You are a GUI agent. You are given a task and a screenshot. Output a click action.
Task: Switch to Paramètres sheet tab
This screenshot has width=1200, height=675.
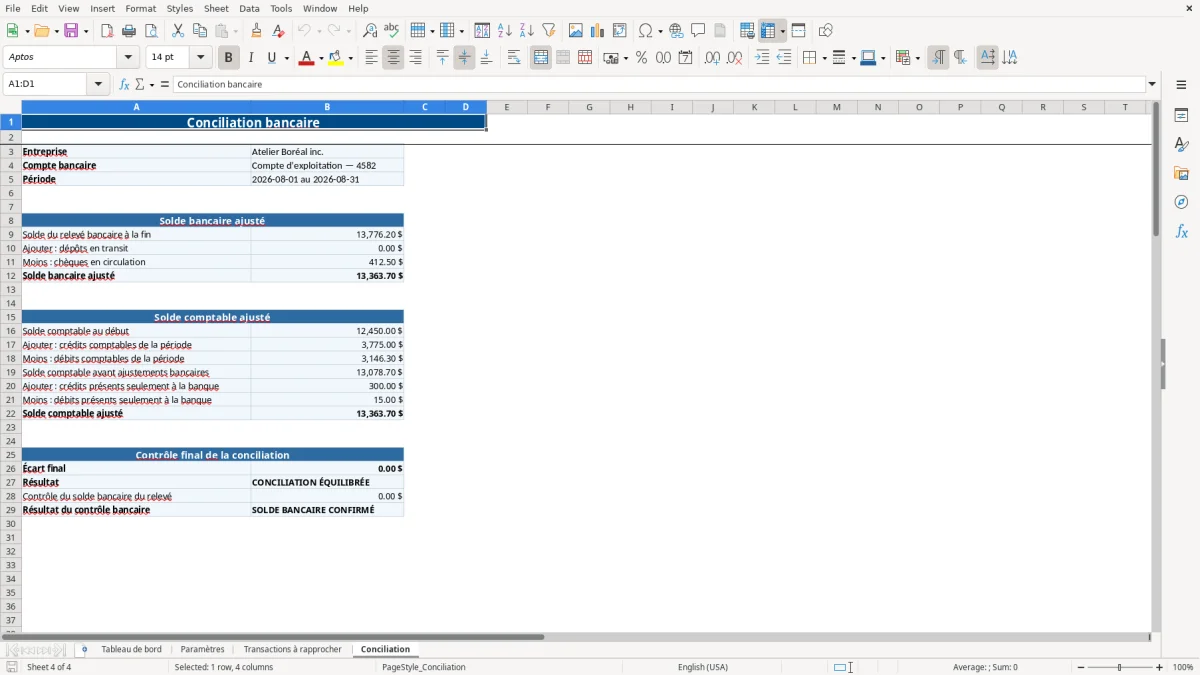(202, 650)
